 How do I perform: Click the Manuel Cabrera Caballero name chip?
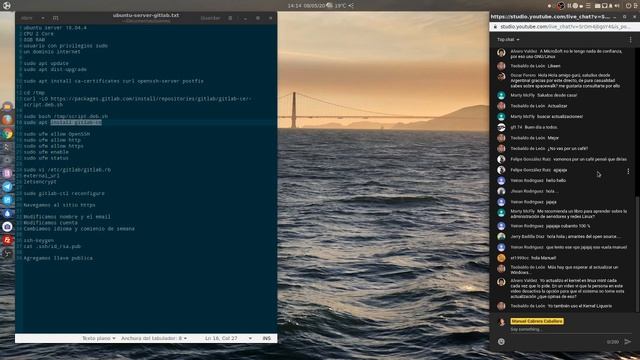tap(537, 321)
